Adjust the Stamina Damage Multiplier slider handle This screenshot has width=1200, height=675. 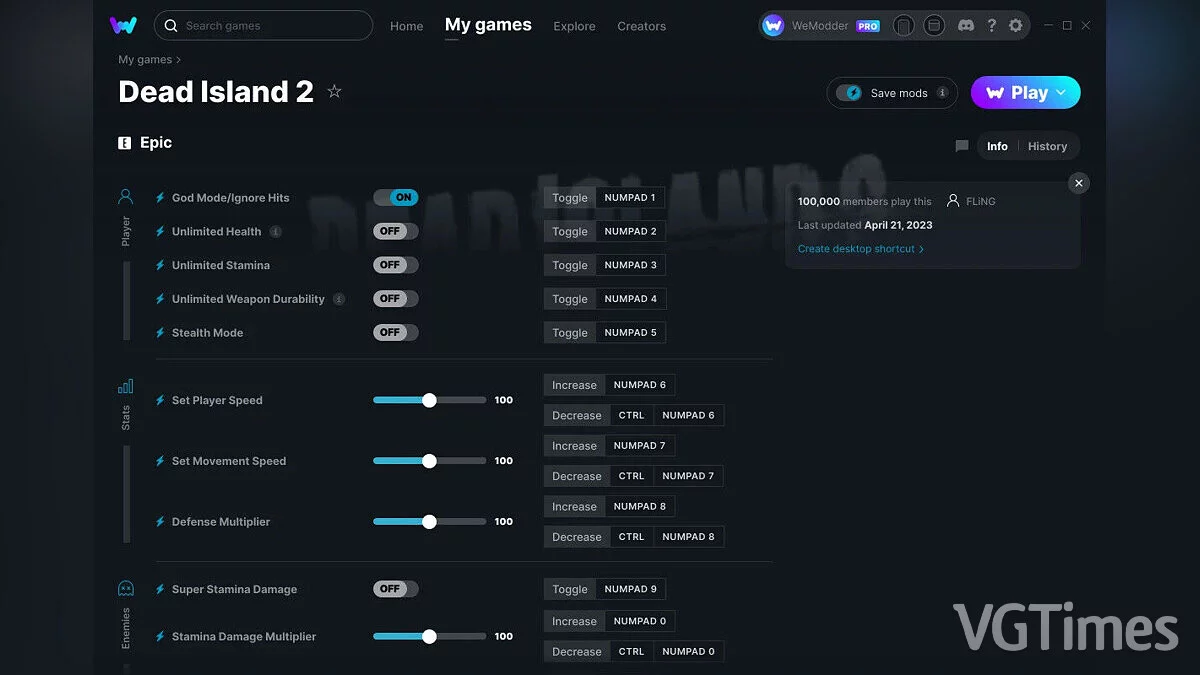tap(429, 636)
